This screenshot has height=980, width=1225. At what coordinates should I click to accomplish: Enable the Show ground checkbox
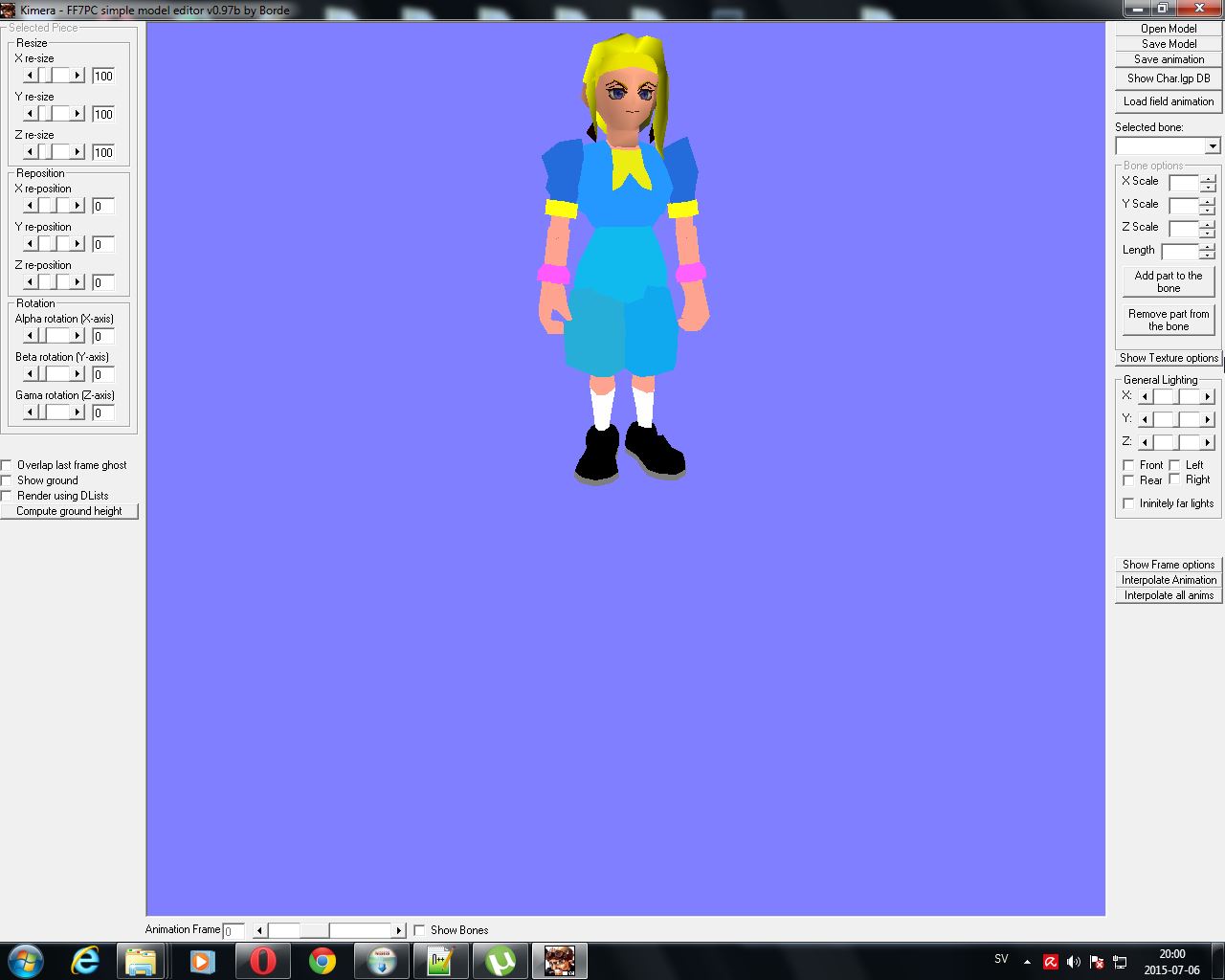click(x=7, y=480)
